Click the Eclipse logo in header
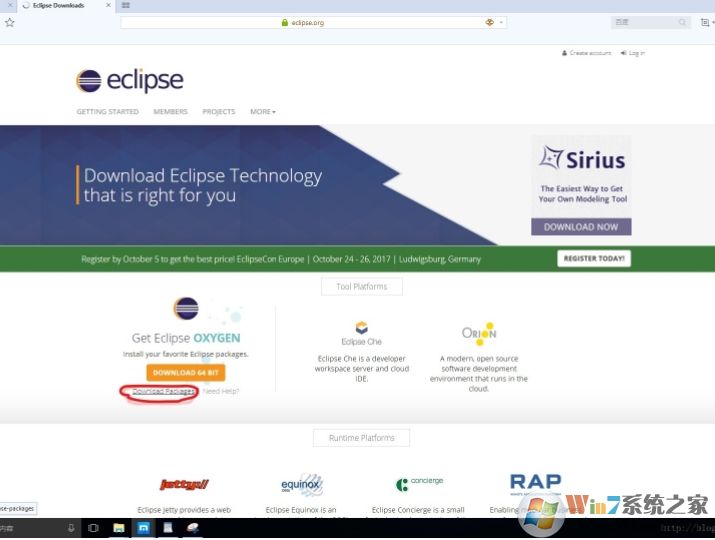 click(130, 81)
